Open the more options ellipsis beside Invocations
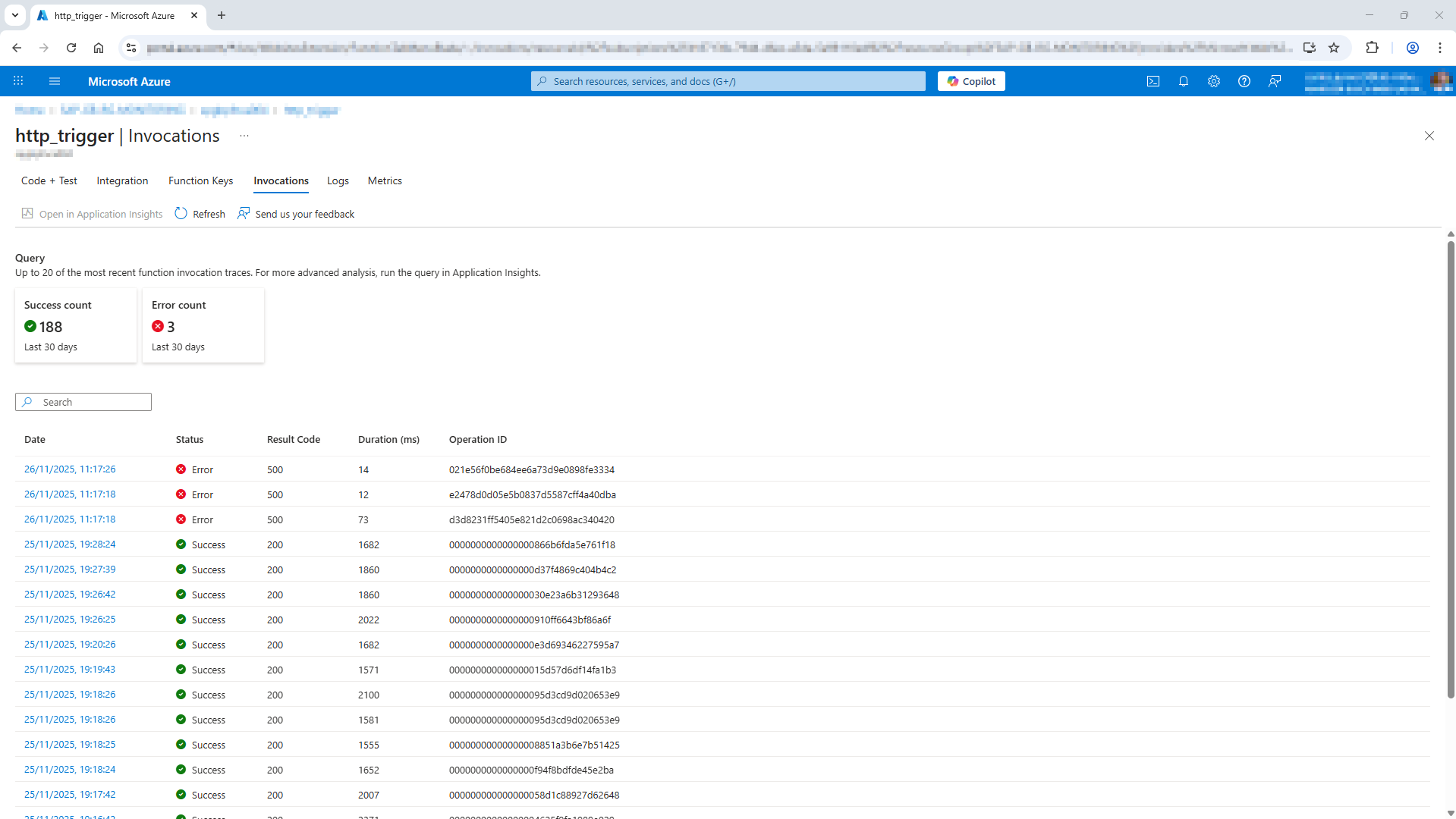1456x819 pixels. pos(244,136)
